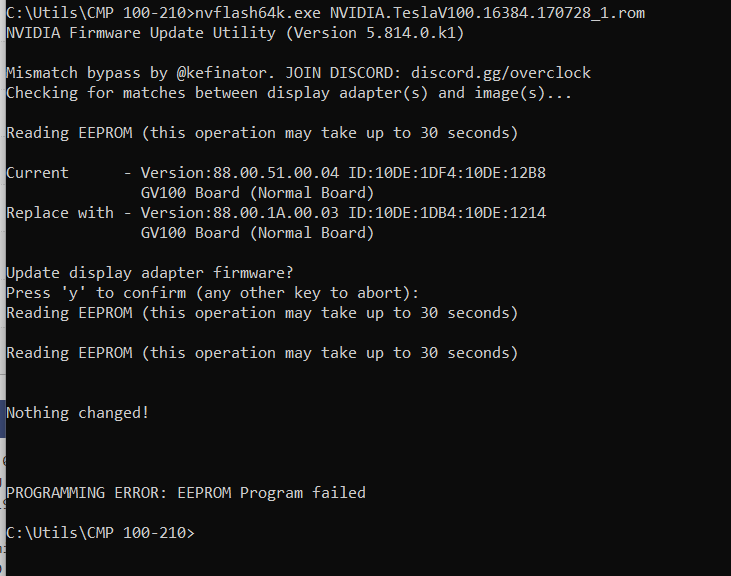
Task: Click the first GV100 Board (Normal Board) line
Action: [257, 193]
